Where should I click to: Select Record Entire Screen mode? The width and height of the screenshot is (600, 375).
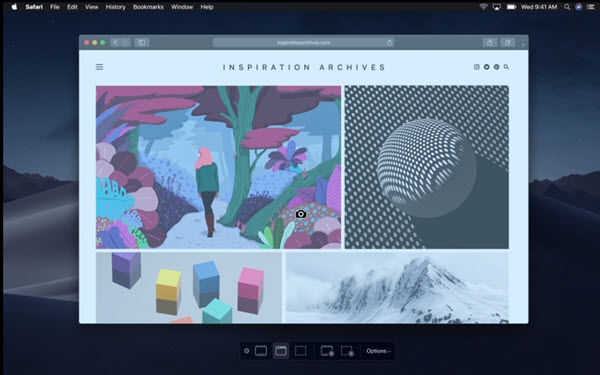click(327, 351)
